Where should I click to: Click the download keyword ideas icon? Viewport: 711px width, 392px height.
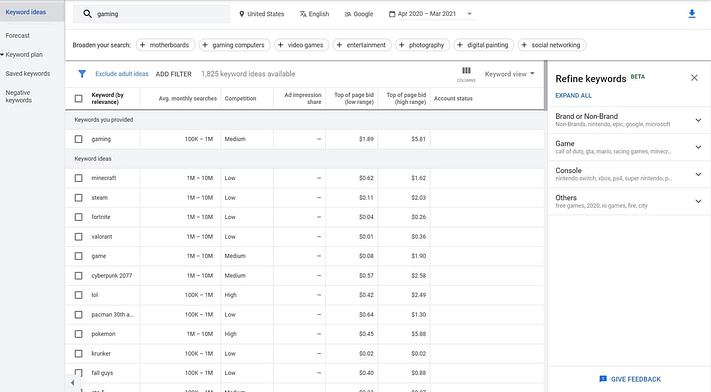tap(692, 14)
